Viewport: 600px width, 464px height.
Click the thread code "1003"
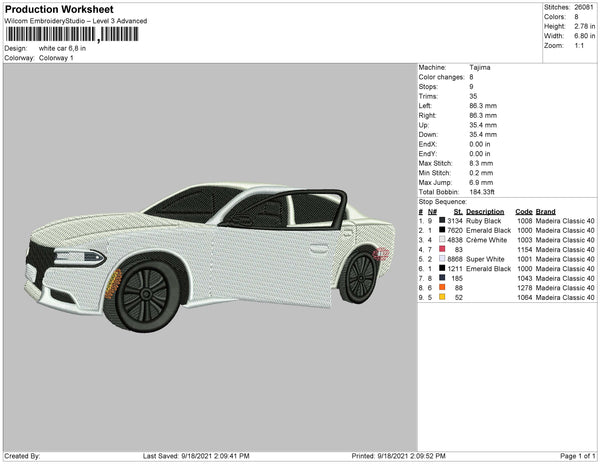(x=525, y=240)
